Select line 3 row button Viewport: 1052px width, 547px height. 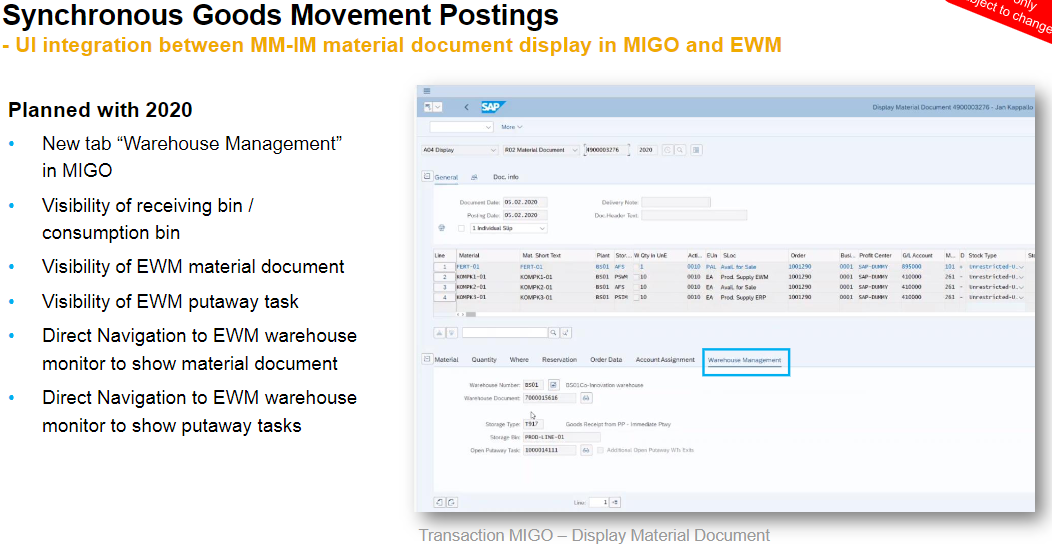[x=444, y=287]
